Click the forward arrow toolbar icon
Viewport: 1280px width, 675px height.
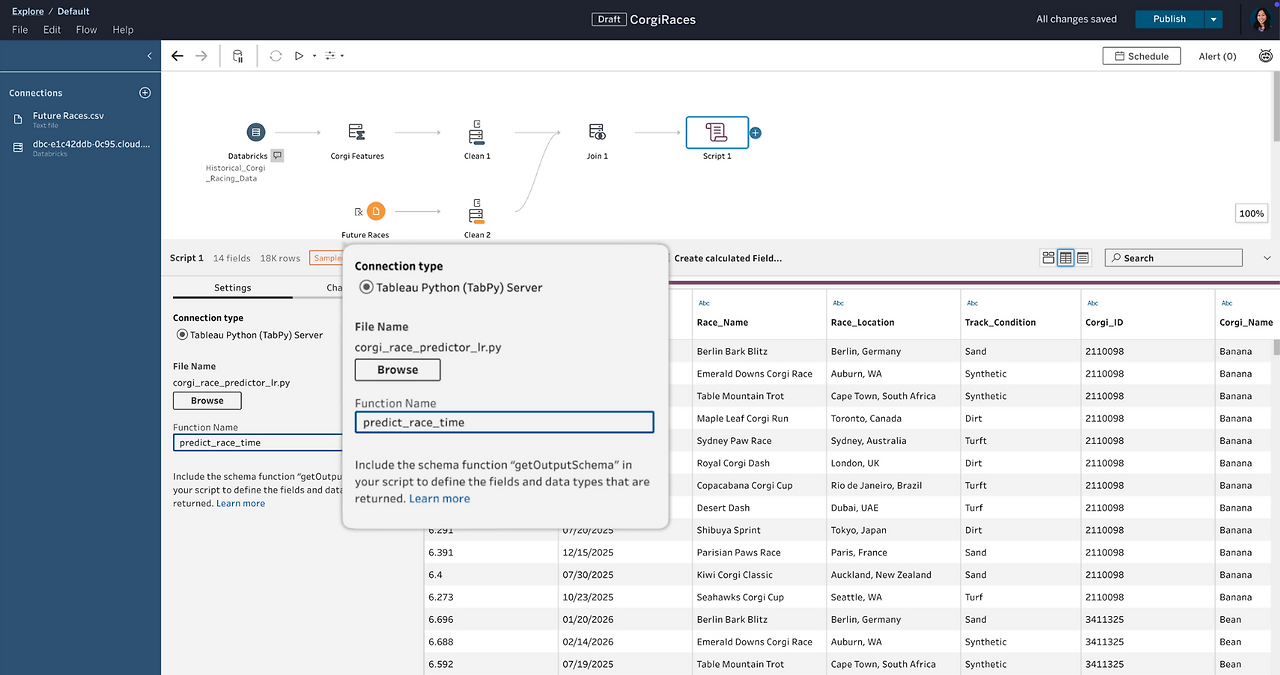(202, 56)
